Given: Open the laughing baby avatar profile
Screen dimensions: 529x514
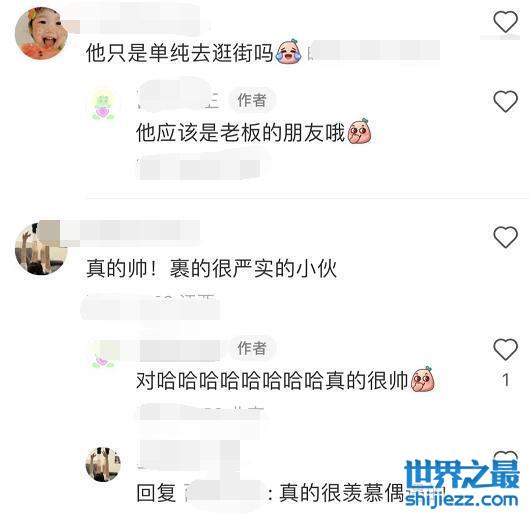Looking at the screenshot, I should coord(41,34).
